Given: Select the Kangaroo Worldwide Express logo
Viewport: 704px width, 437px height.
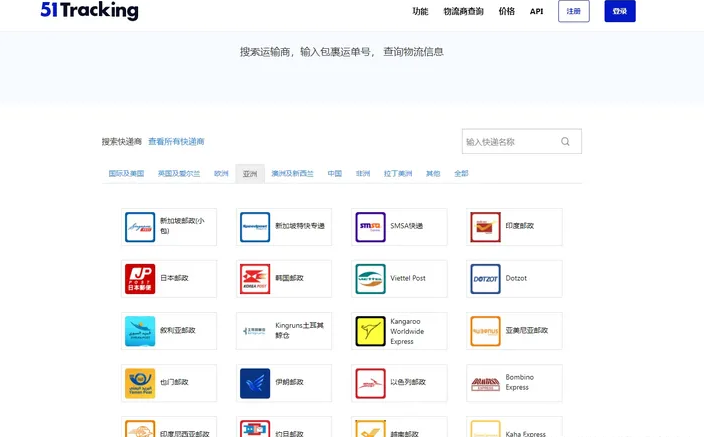Looking at the screenshot, I should click(x=370, y=331).
